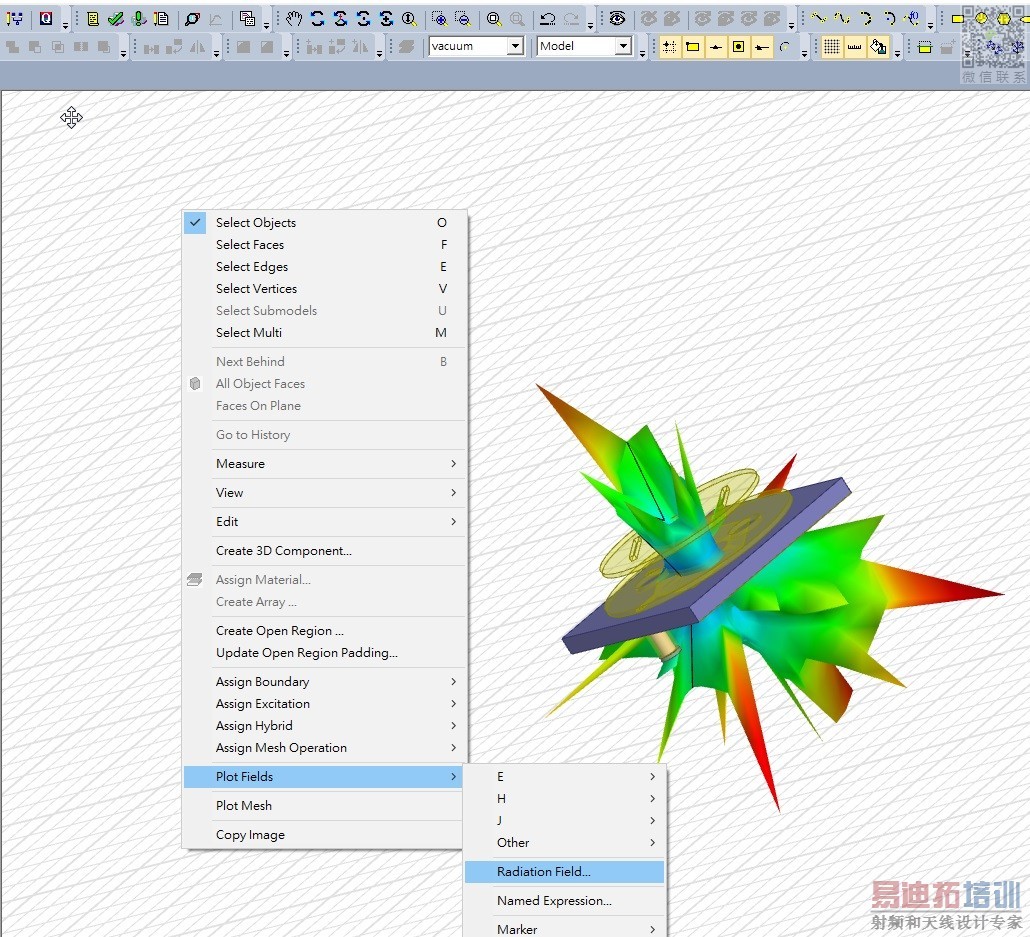Screen dimensions: 1030x937
Task: Toggle the Snap to Quadrant button
Action: tap(761, 47)
